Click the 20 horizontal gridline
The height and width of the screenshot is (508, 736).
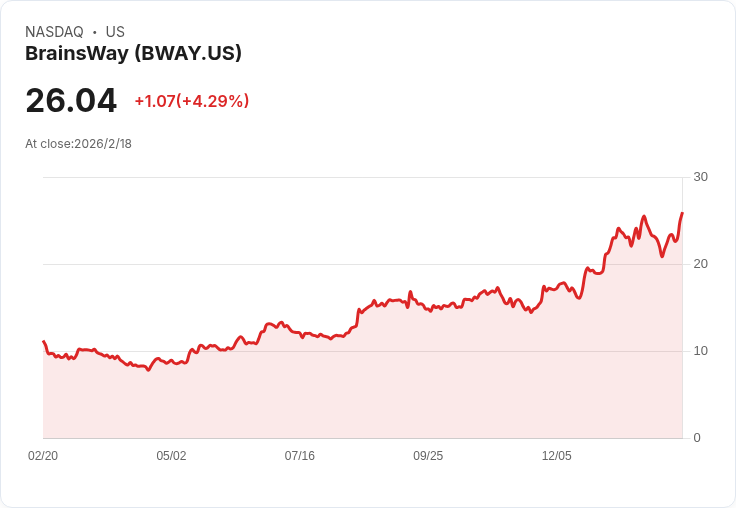[329, 264]
